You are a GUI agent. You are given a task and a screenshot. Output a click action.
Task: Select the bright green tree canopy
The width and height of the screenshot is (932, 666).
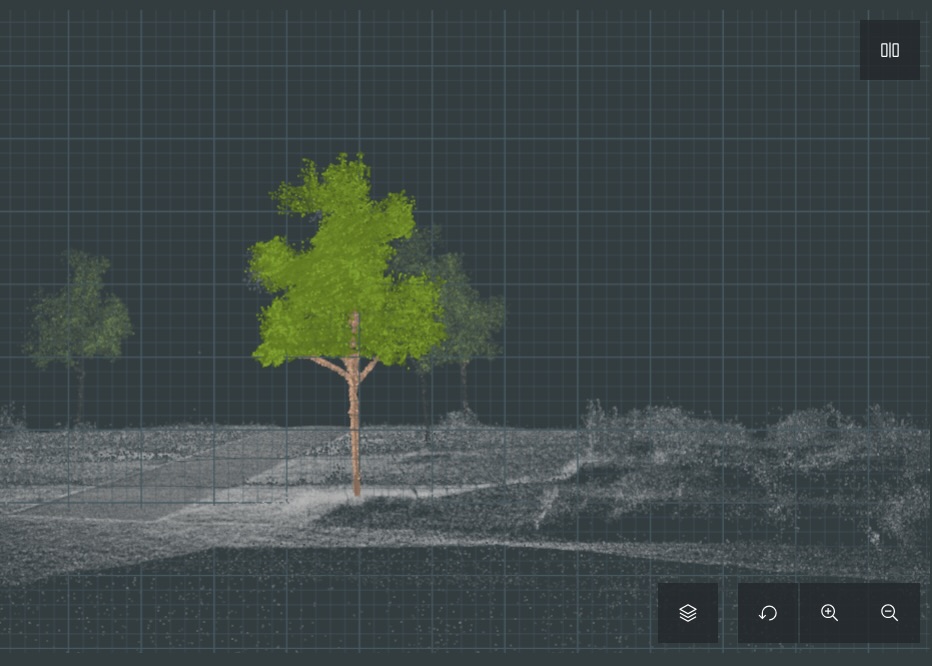pyautogui.click(x=340, y=260)
